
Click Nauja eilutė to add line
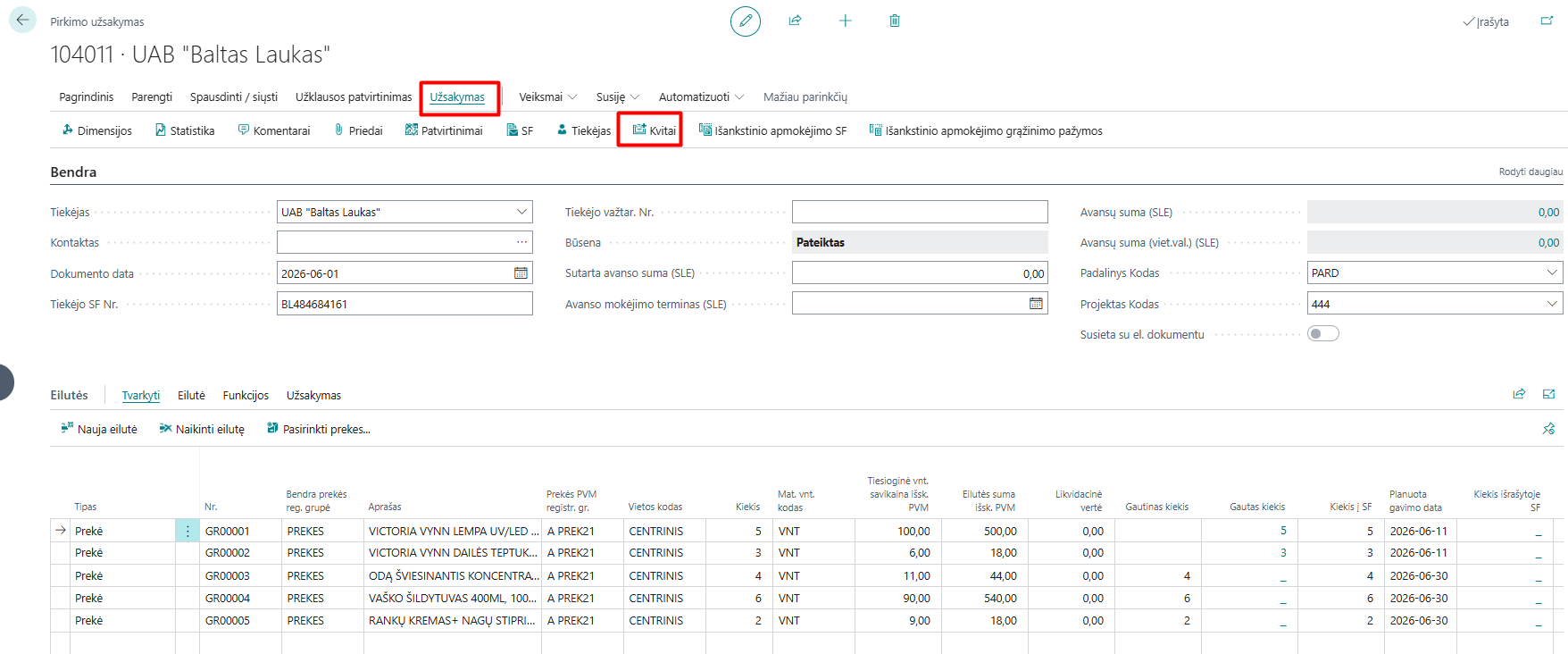[x=99, y=429]
